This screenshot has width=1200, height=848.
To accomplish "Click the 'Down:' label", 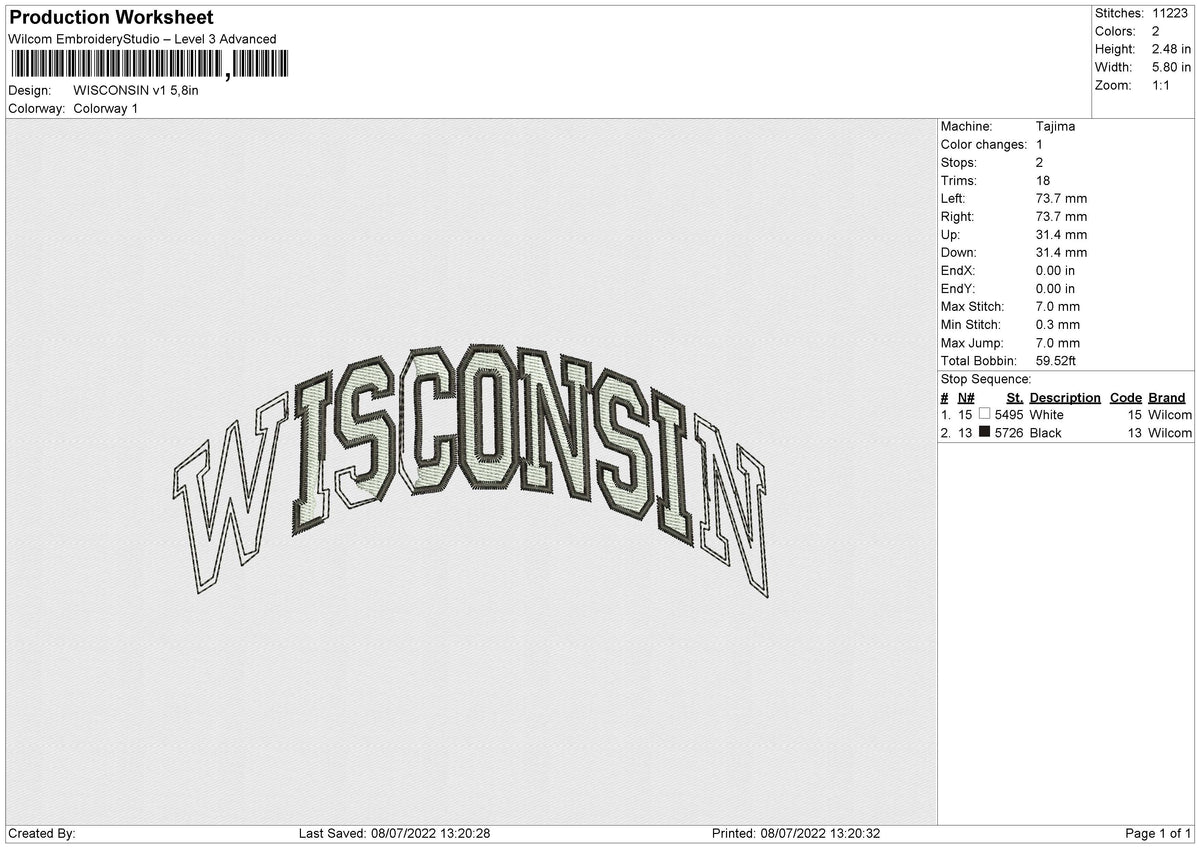I will coord(959,253).
